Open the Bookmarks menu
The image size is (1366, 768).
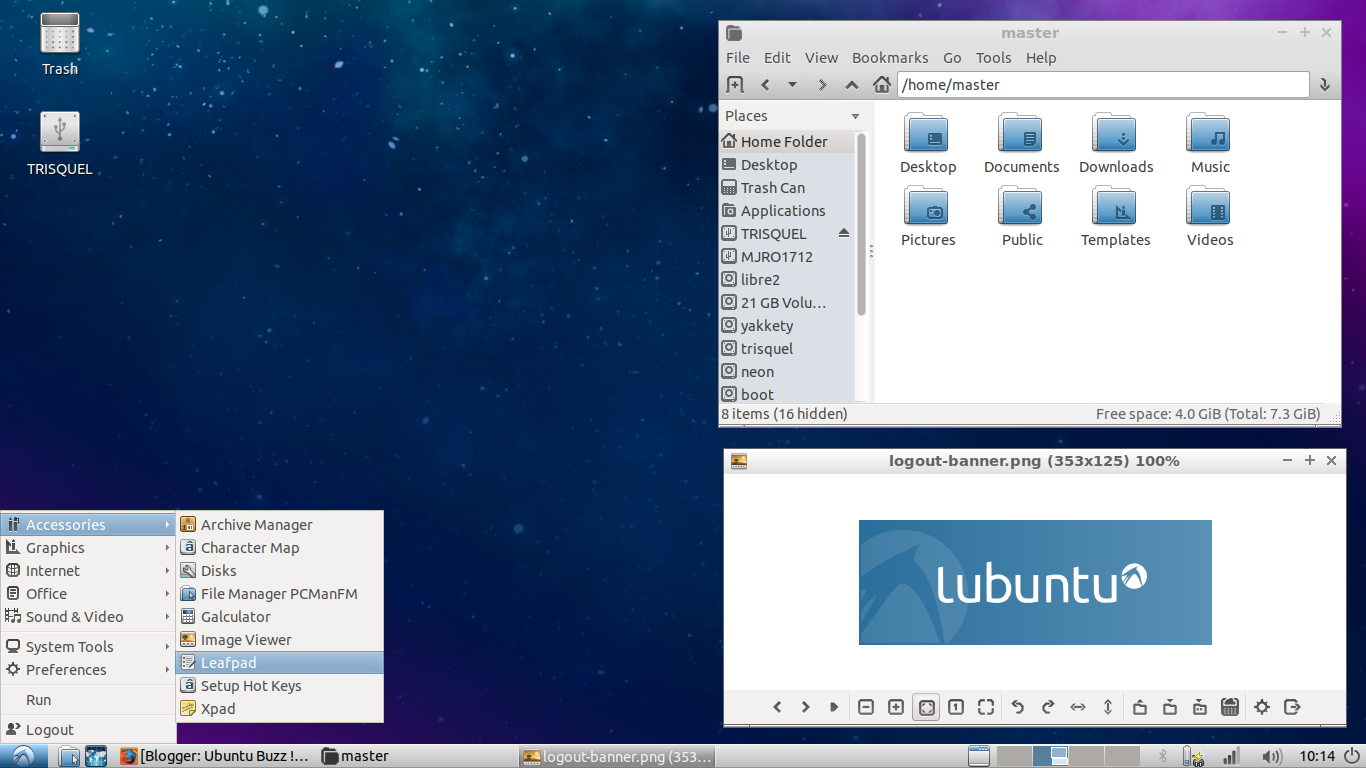890,57
